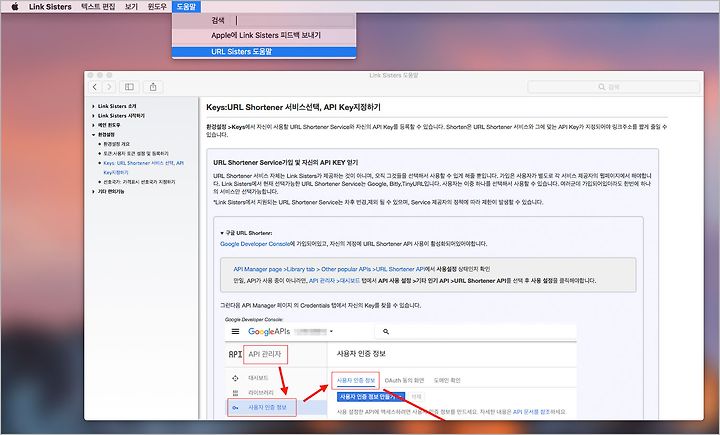
Task: Expand the Link Sisters 소개 triangle
Action: coord(93,106)
